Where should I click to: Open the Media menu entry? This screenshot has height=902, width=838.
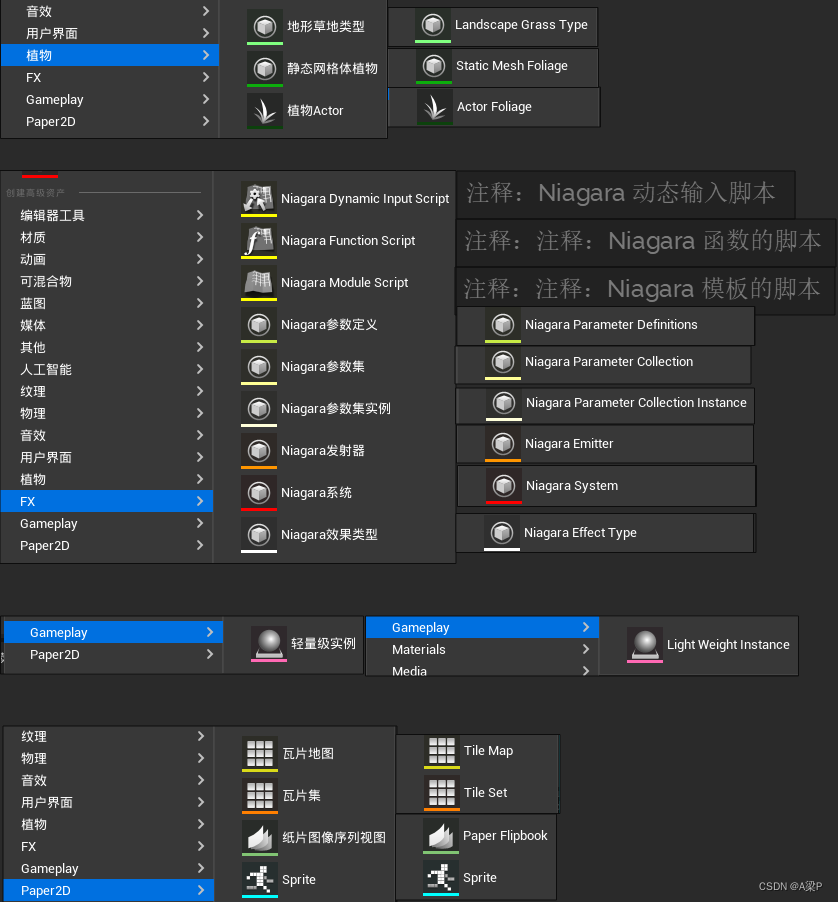coord(483,670)
